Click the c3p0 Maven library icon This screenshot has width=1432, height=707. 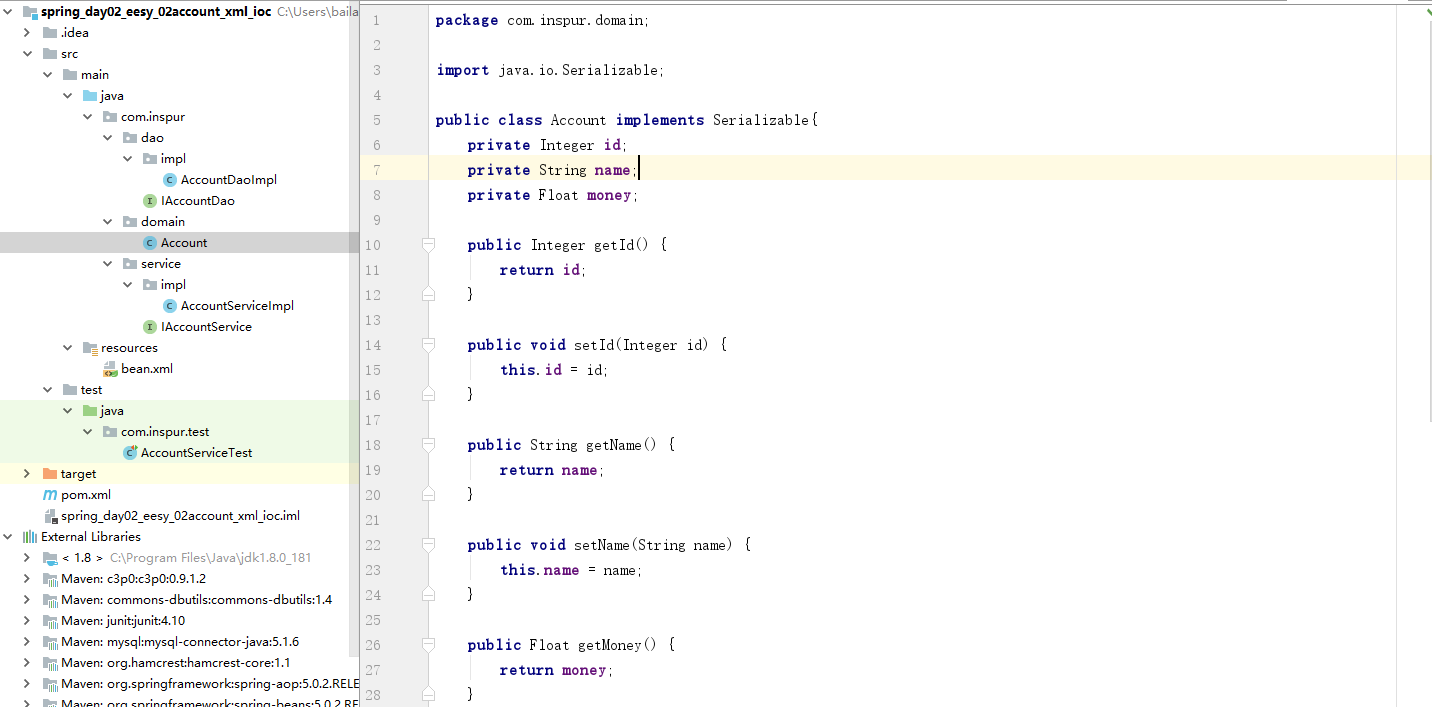pos(50,579)
